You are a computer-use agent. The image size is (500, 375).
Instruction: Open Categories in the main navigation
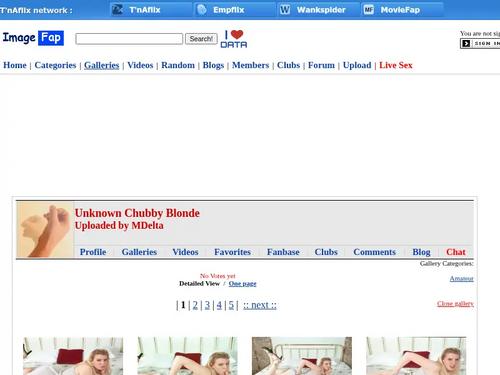(55, 65)
